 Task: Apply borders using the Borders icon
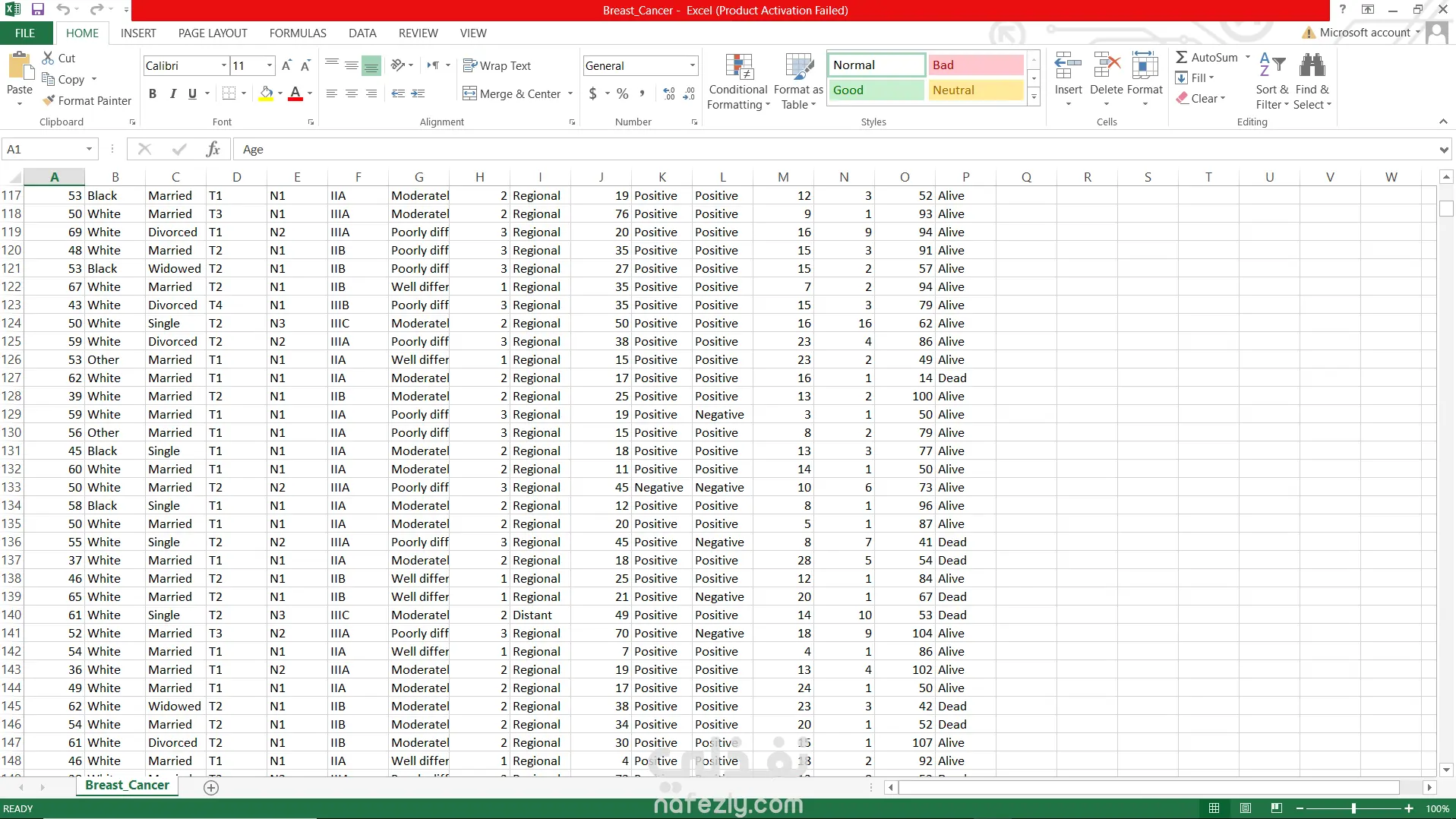(x=229, y=93)
